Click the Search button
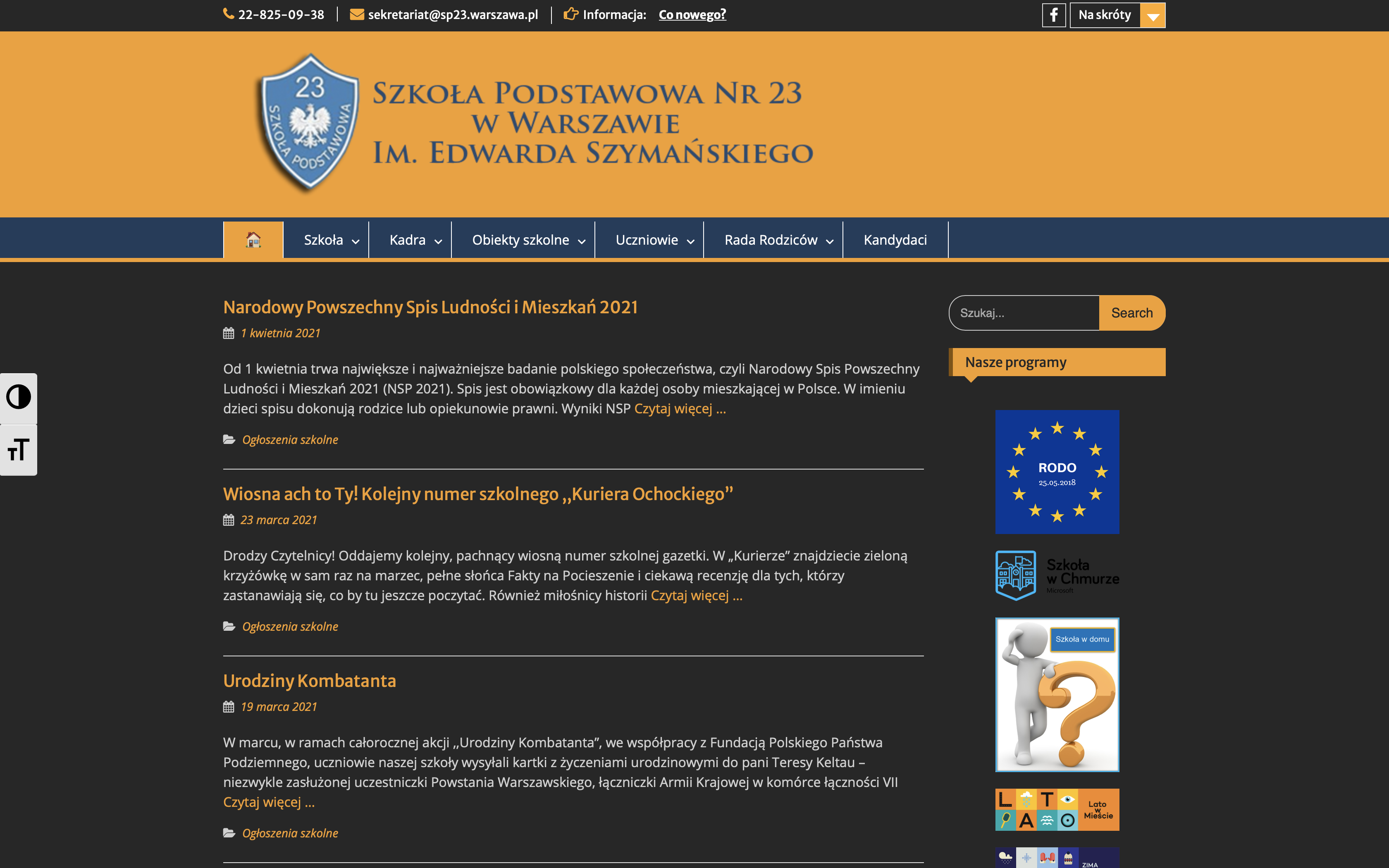The width and height of the screenshot is (1389, 868). 1132,313
